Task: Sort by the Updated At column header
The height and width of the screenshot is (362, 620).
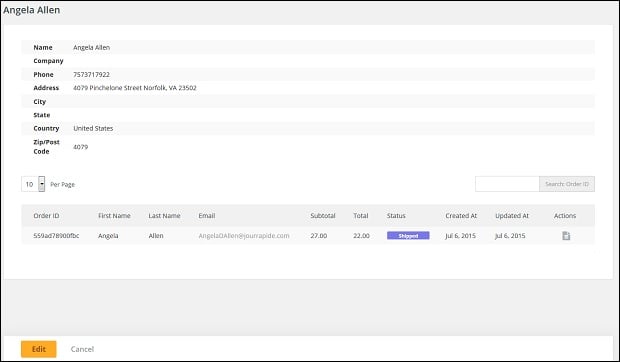Action: tap(512, 216)
